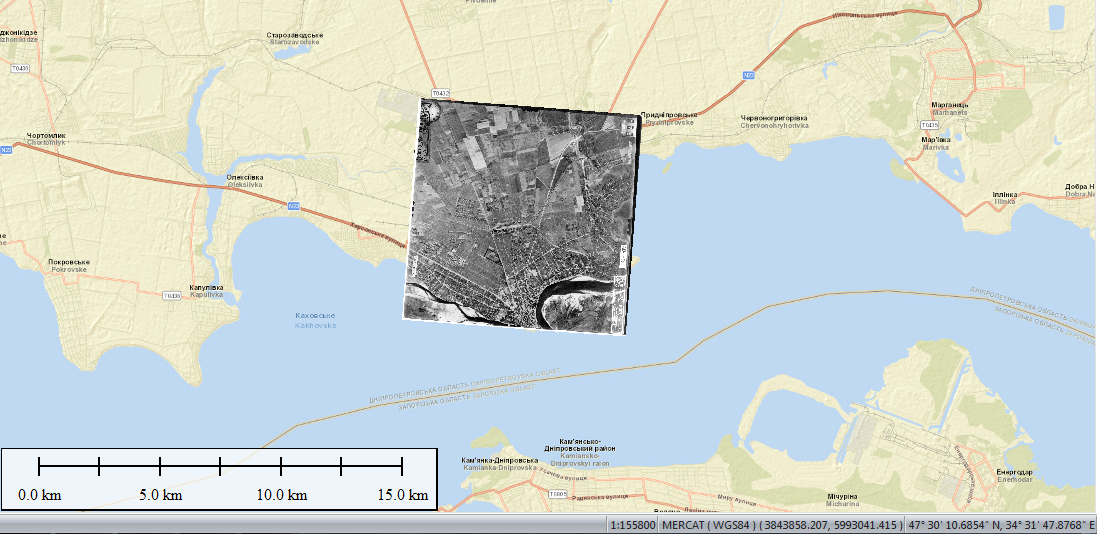Click the Marhanets city label
This screenshot has height=534, width=1097.
[x=944, y=108]
